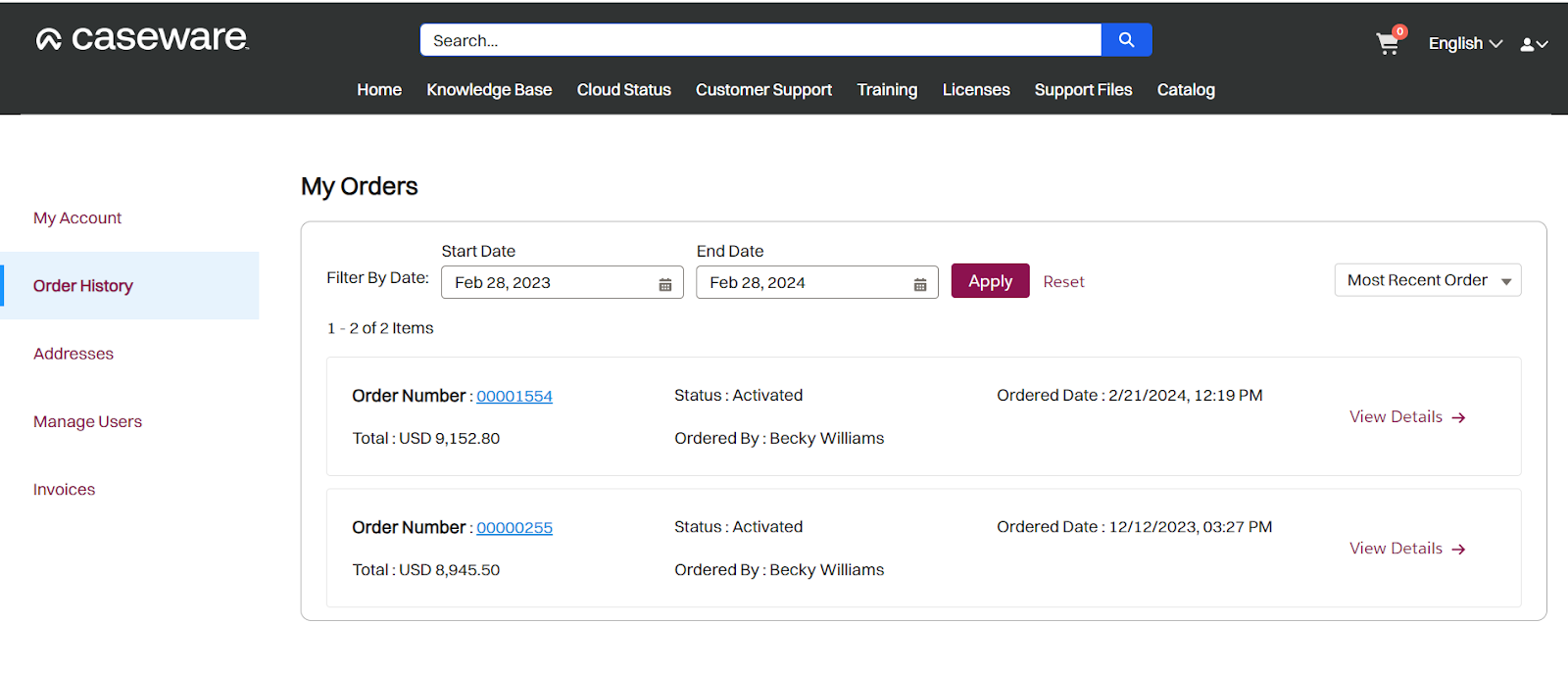This screenshot has width=1568, height=673.
Task: Select Manage Users in the sidebar
Action: point(87,422)
